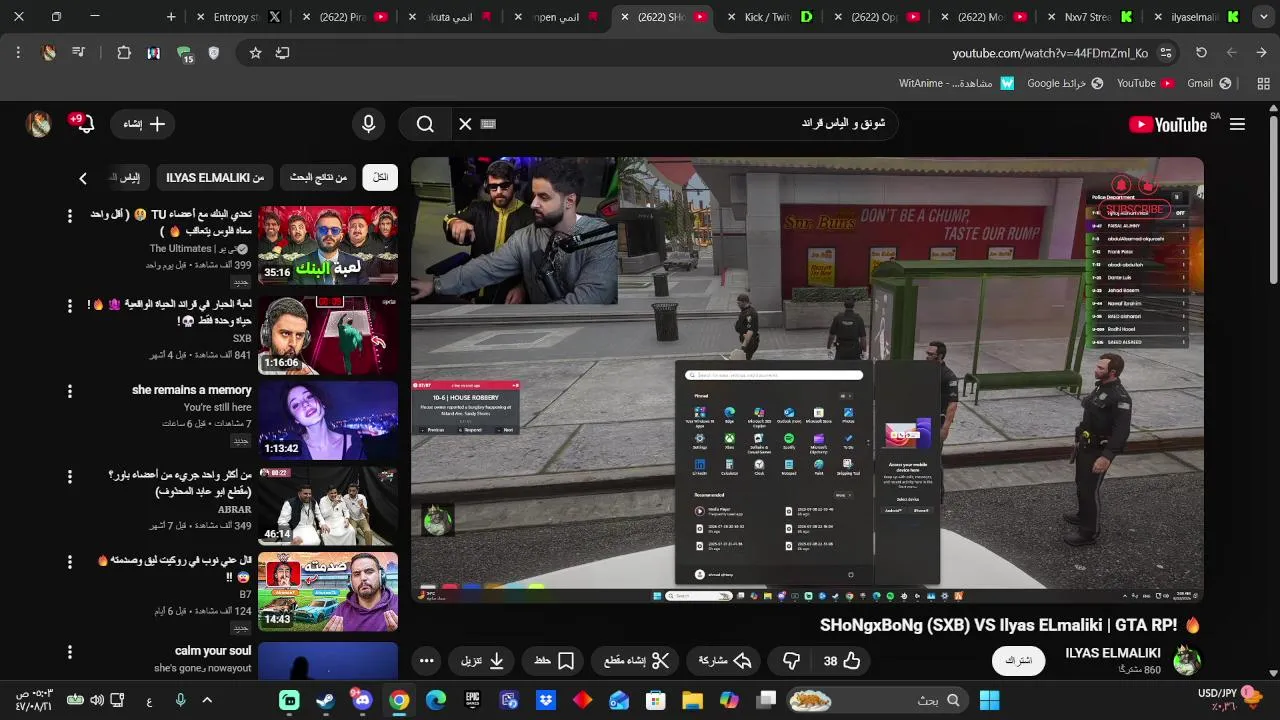Open Steam from taskbar
The width and height of the screenshot is (1280, 720).
tap(325, 700)
